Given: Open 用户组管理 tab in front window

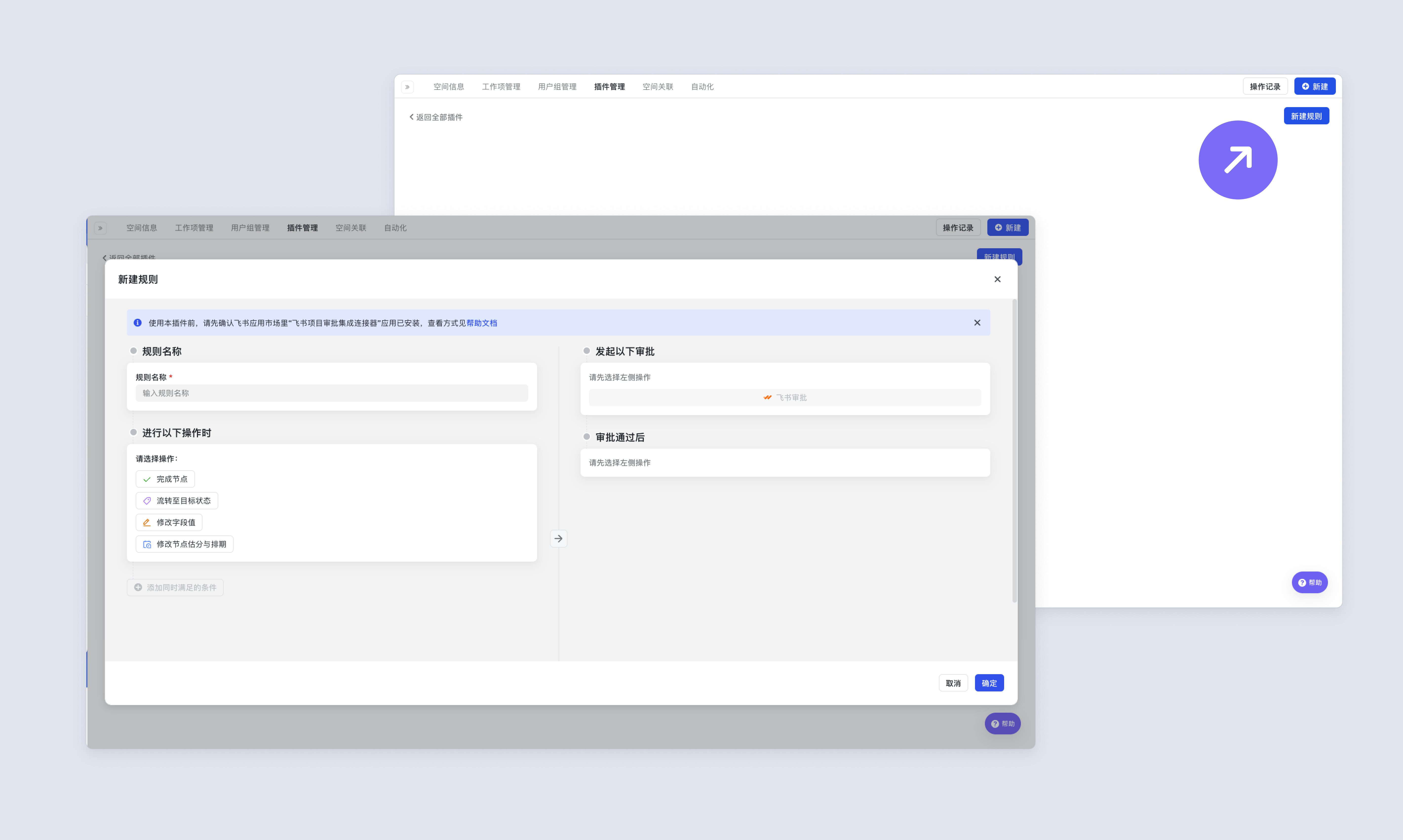Looking at the screenshot, I should [x=250, y=228].
